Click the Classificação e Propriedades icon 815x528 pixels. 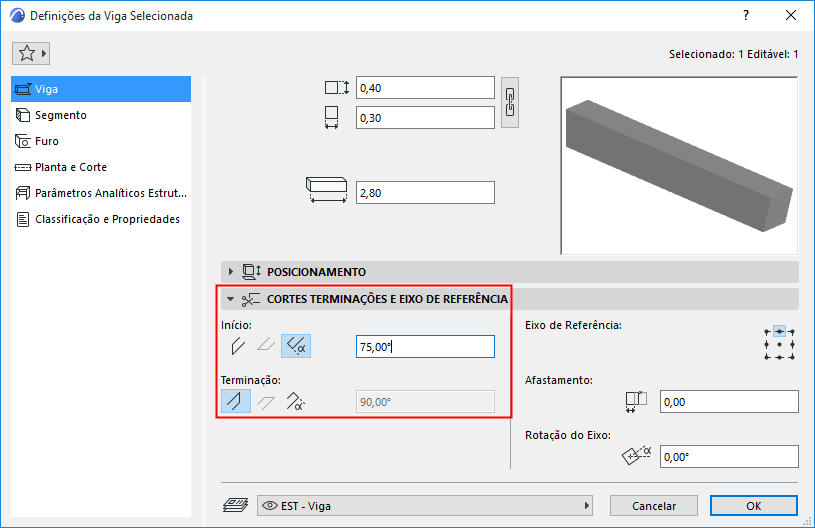click(x=23, y=219)
